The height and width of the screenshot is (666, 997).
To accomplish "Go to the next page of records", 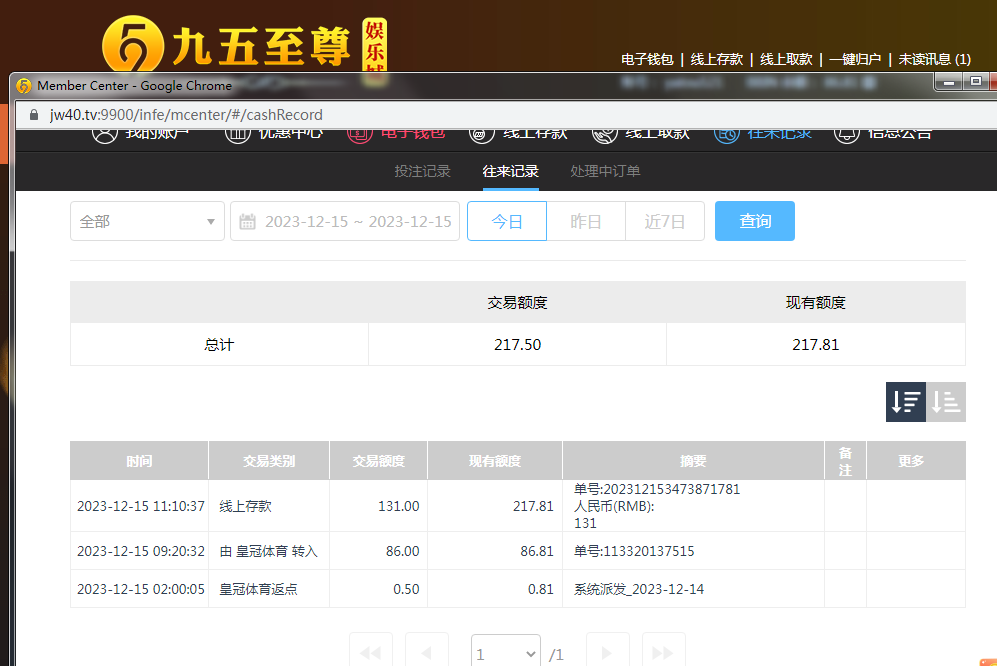I will pos(607,652).
